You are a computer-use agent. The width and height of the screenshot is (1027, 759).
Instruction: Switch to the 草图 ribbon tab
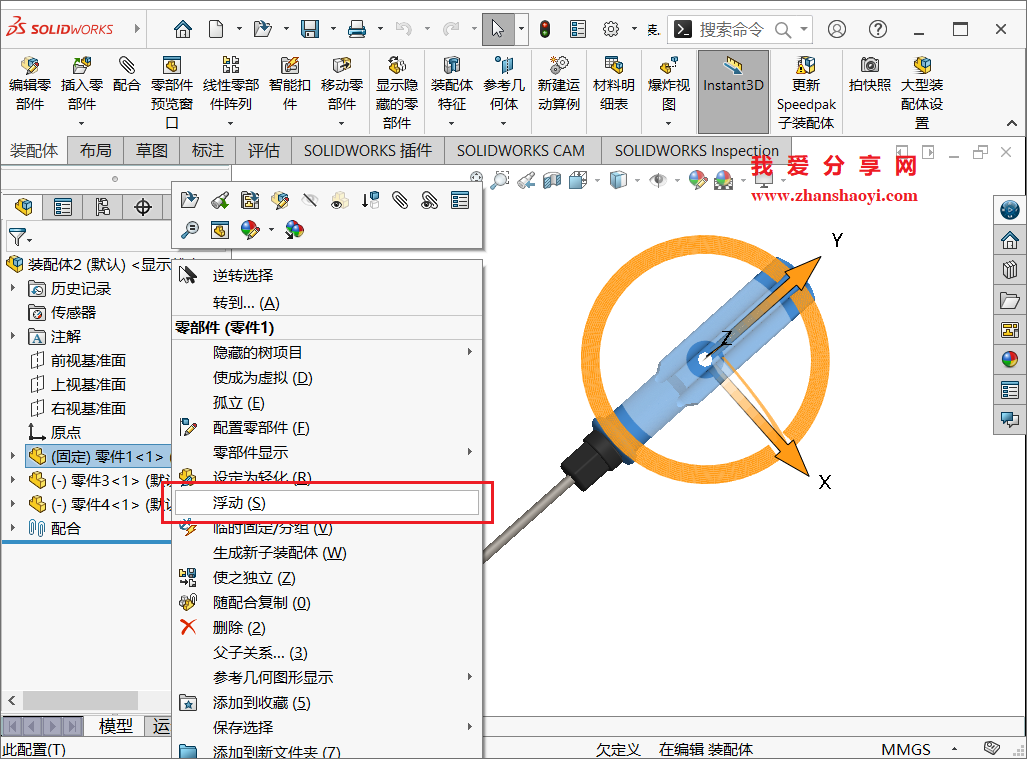pos(151,151)
